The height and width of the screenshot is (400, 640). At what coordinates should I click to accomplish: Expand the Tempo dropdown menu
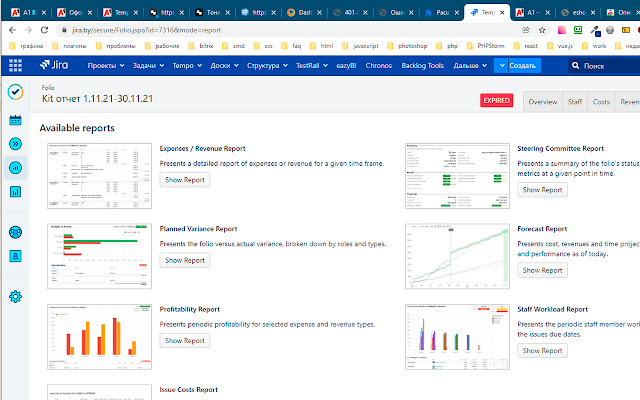(x=187, y=65)
